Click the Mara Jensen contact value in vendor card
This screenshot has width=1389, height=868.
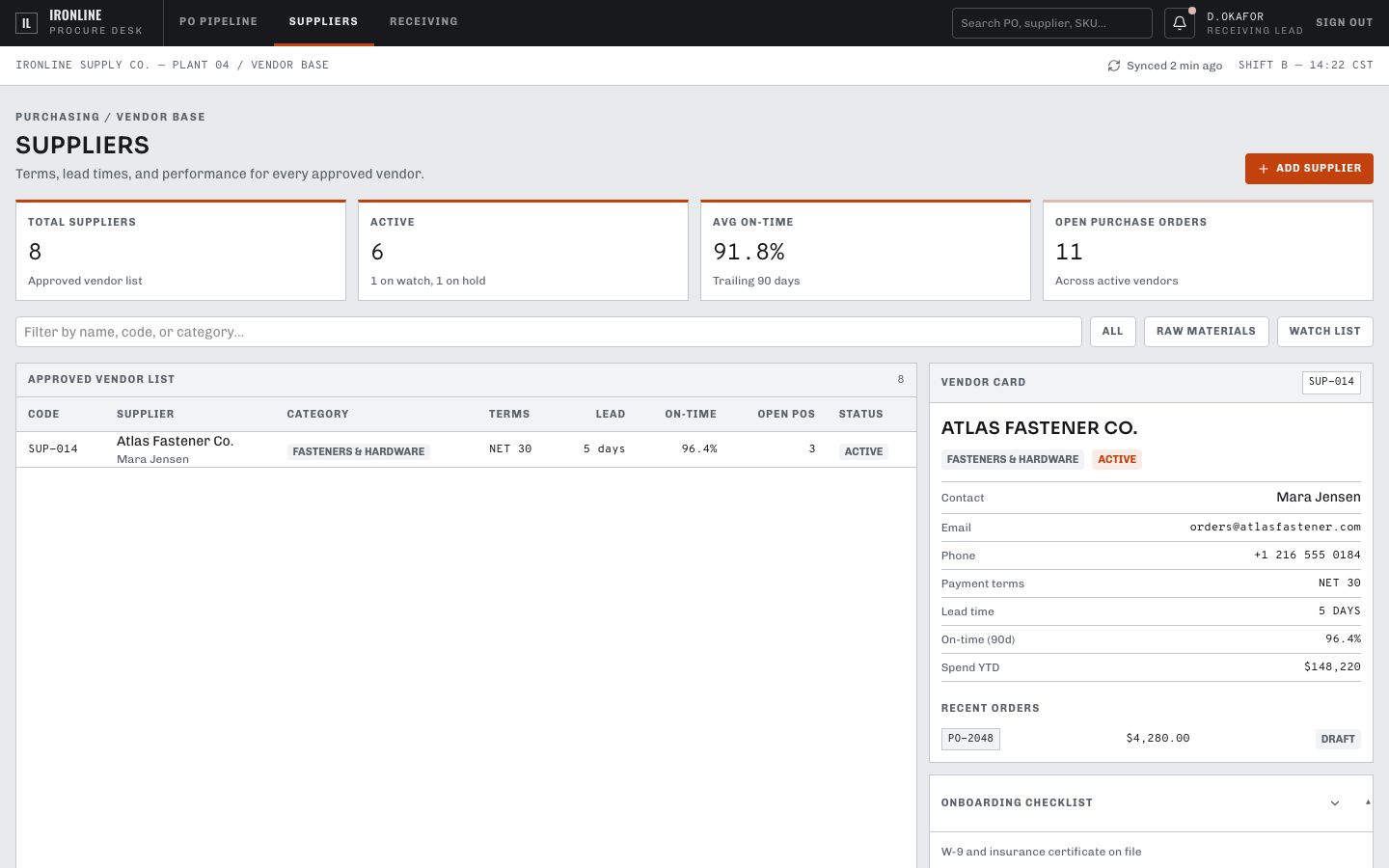click(x=1319, y=498)
